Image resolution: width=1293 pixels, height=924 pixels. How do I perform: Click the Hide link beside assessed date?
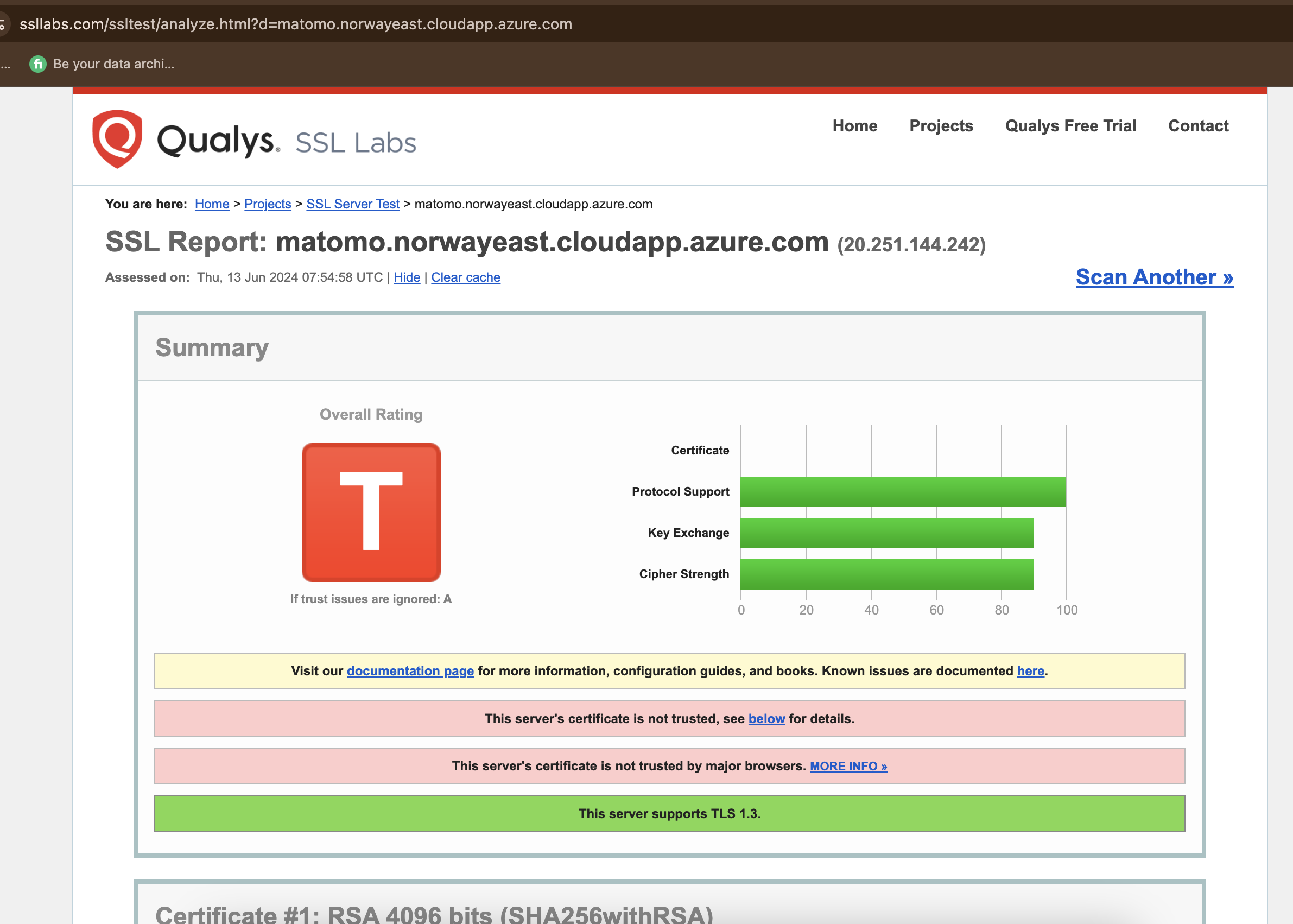(407, 277)
